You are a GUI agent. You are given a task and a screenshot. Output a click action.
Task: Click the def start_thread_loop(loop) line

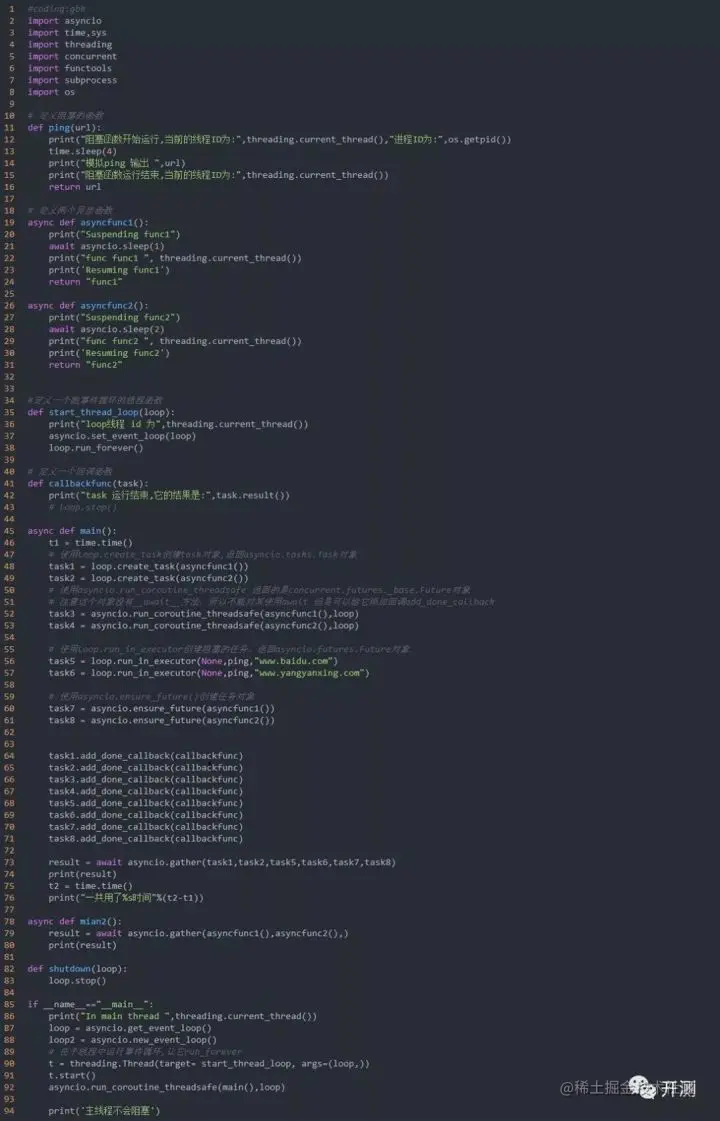click(x=101, y=412)
